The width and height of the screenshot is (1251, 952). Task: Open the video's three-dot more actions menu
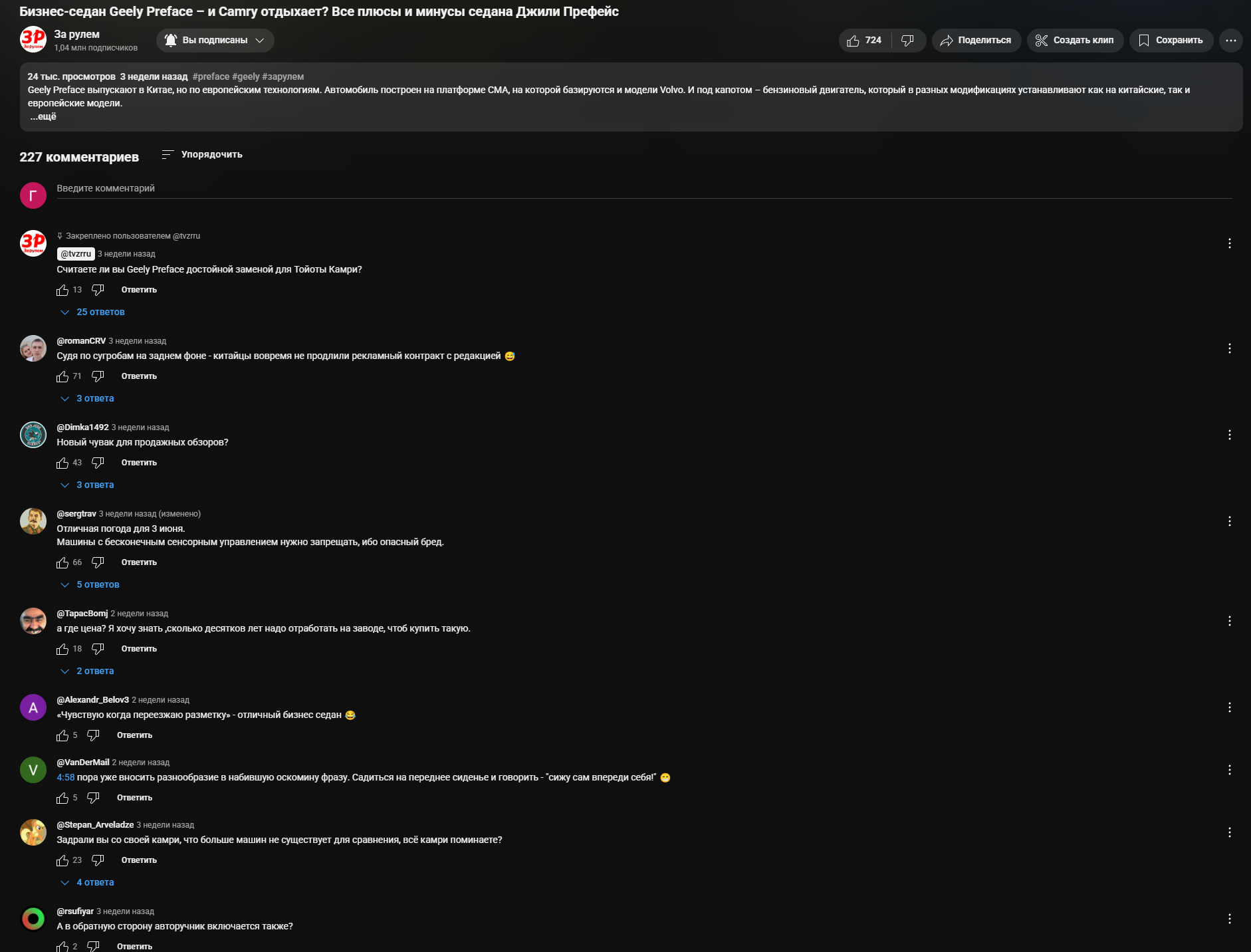[x=1230, y=41]
